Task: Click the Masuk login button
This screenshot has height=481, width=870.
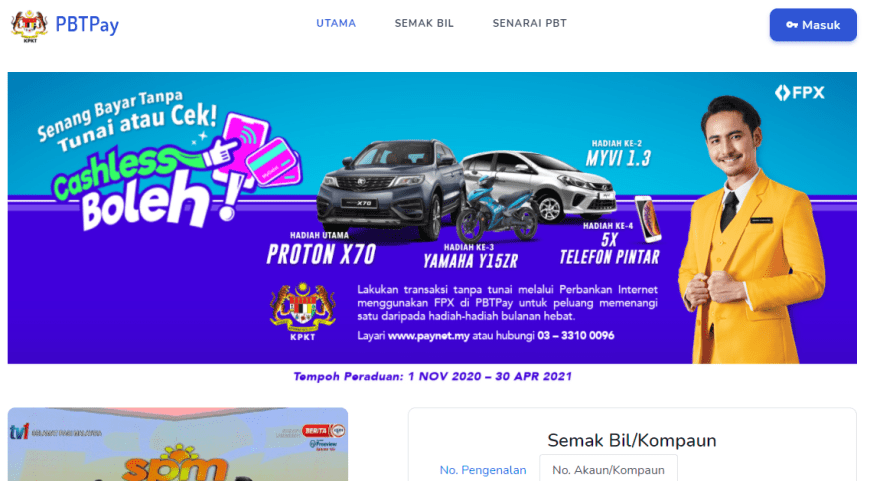Action: click(813, 25)
